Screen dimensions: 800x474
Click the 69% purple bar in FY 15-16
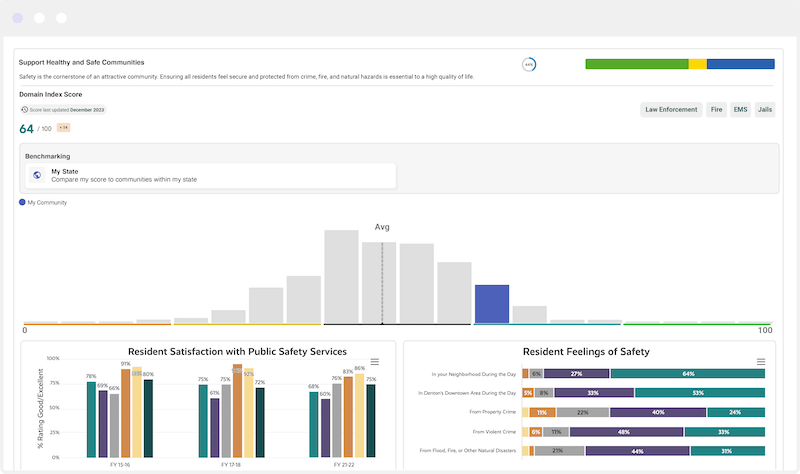click(103, 423)
